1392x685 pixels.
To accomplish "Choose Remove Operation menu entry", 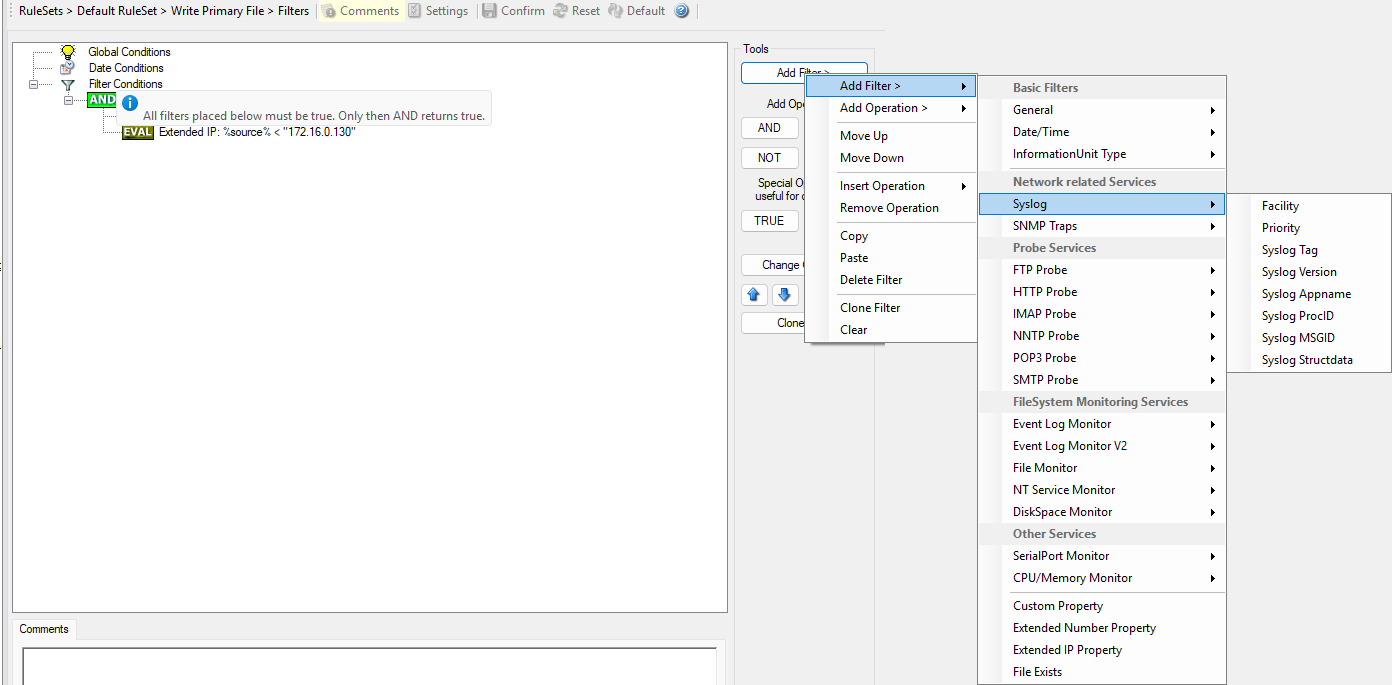I will [891, 208].
